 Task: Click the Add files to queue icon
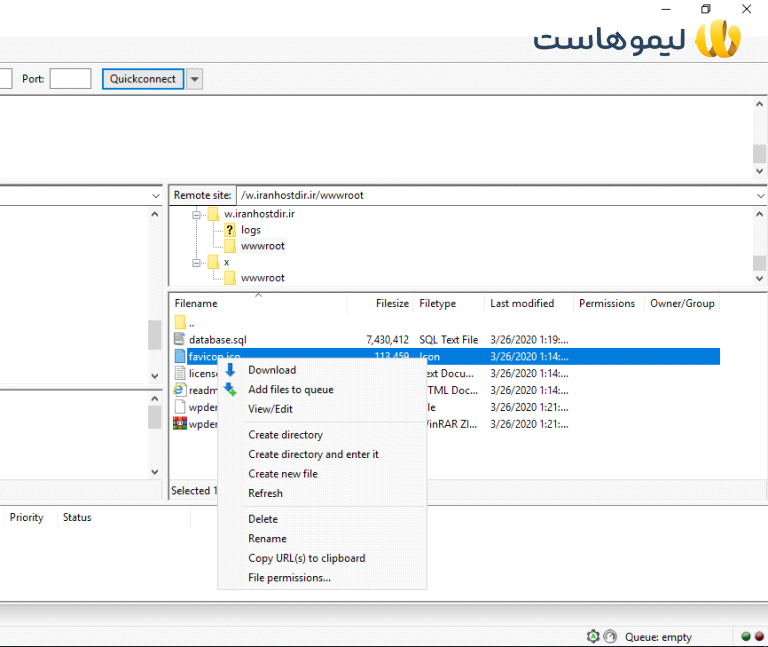(x=230, y=389)
